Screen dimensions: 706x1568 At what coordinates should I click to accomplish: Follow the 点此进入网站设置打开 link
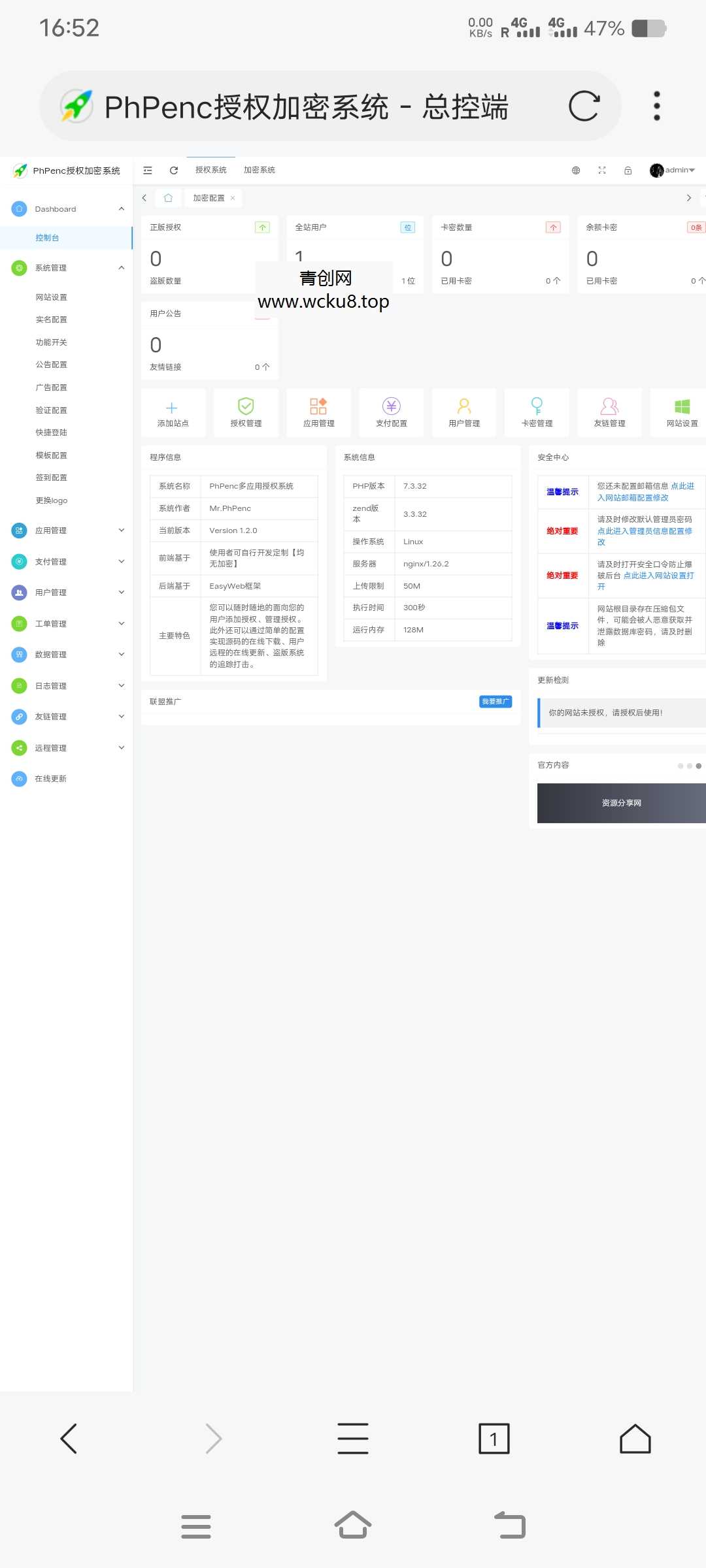point(645,581)
